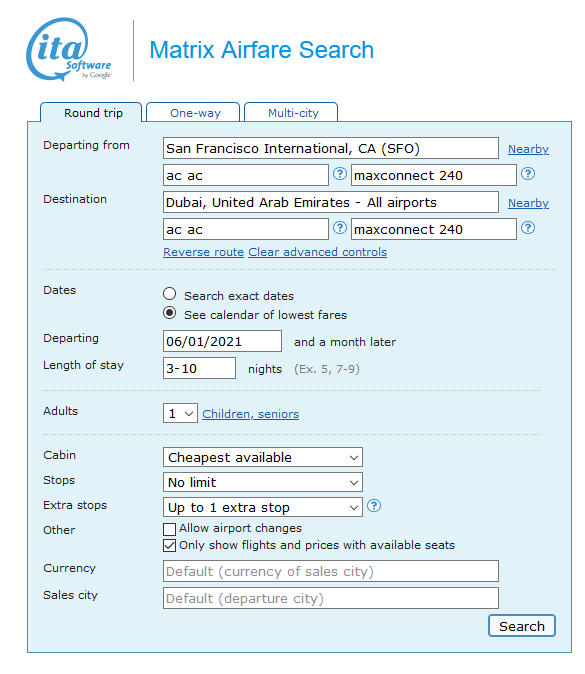Screen dimensions: 585x674
Task: Open the Stops No limit dropdown
Action: [263, 482]
